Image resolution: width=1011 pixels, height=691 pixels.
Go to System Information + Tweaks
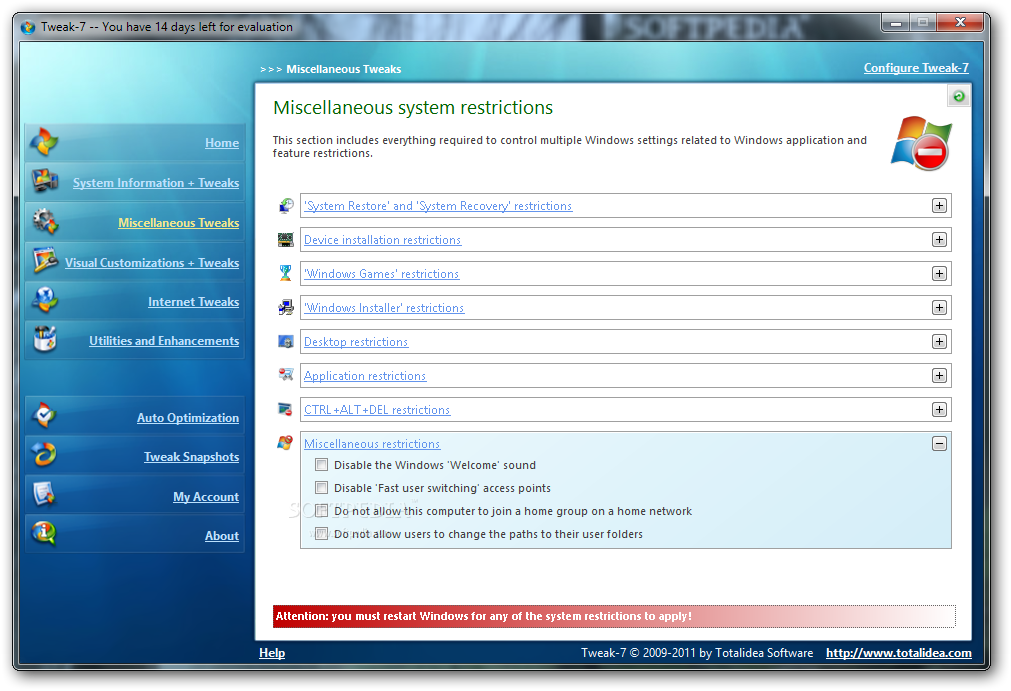156,183
